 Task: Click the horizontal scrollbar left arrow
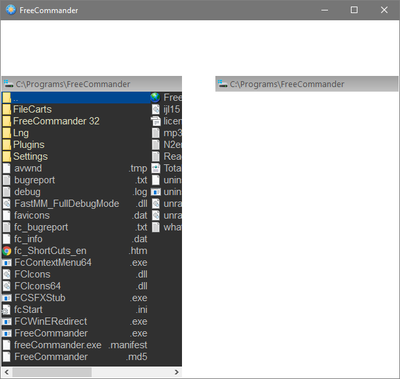(x=6, y=372)
